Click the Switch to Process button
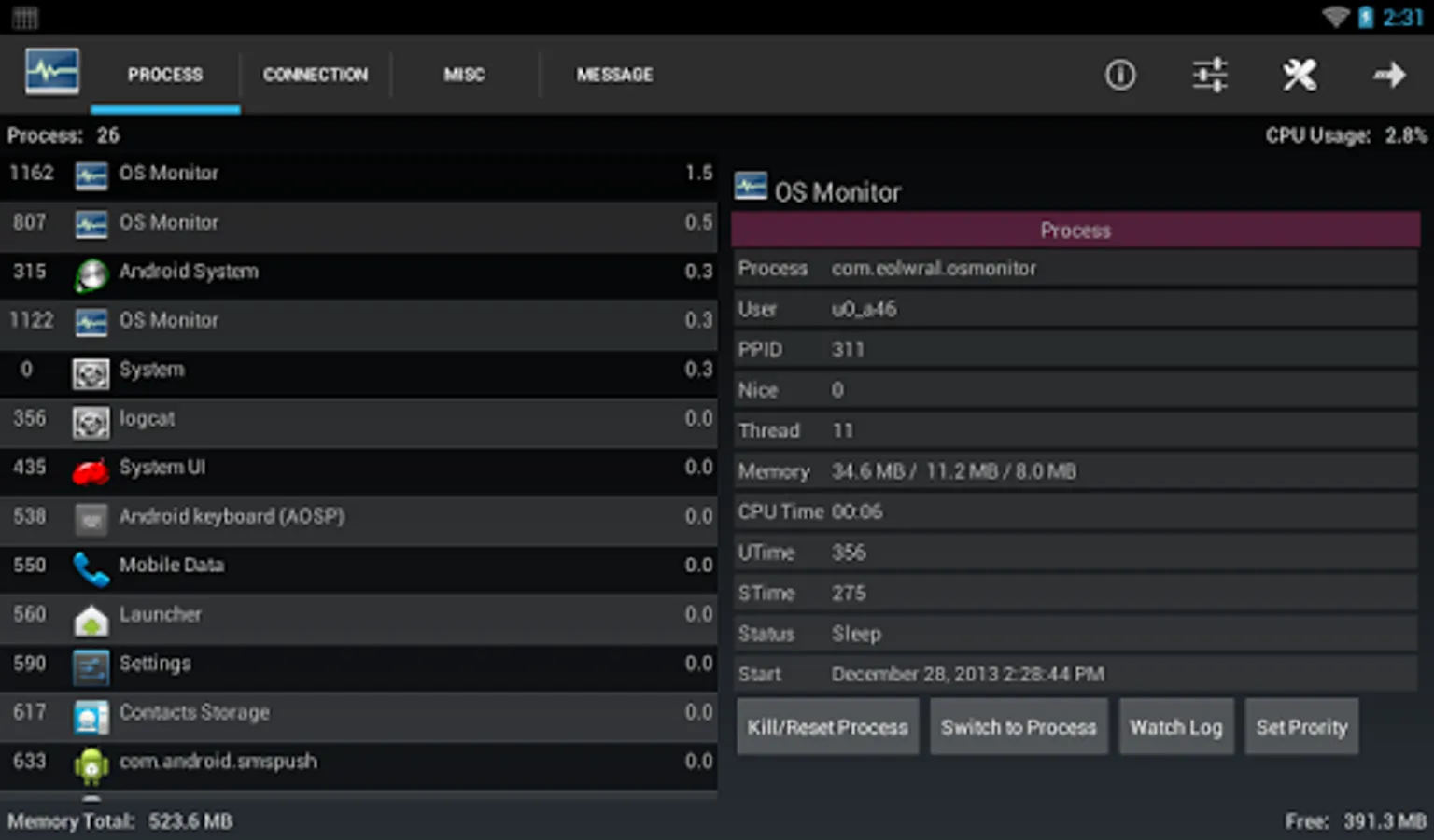This screenshot has width=1434, height=840. pyautogui.click(x=1019, y=726)
